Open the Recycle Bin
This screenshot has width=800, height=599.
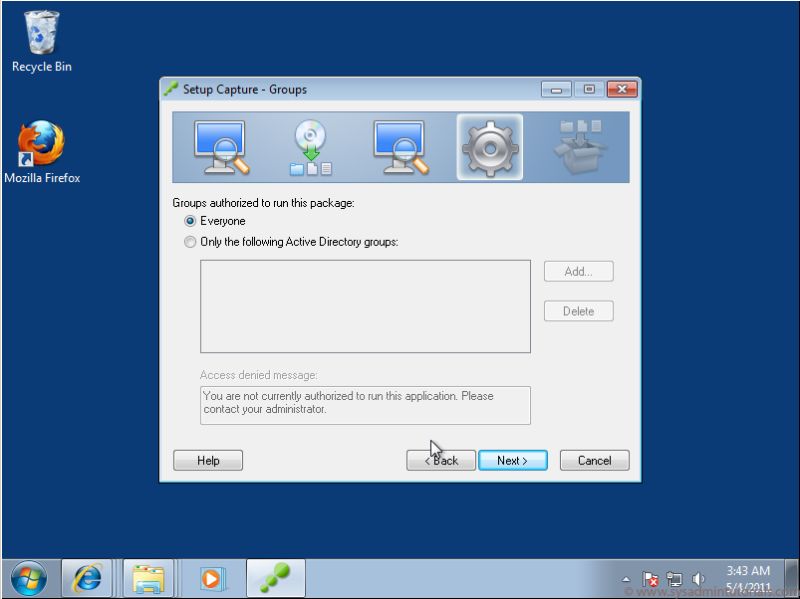click(x=40, y=35)
